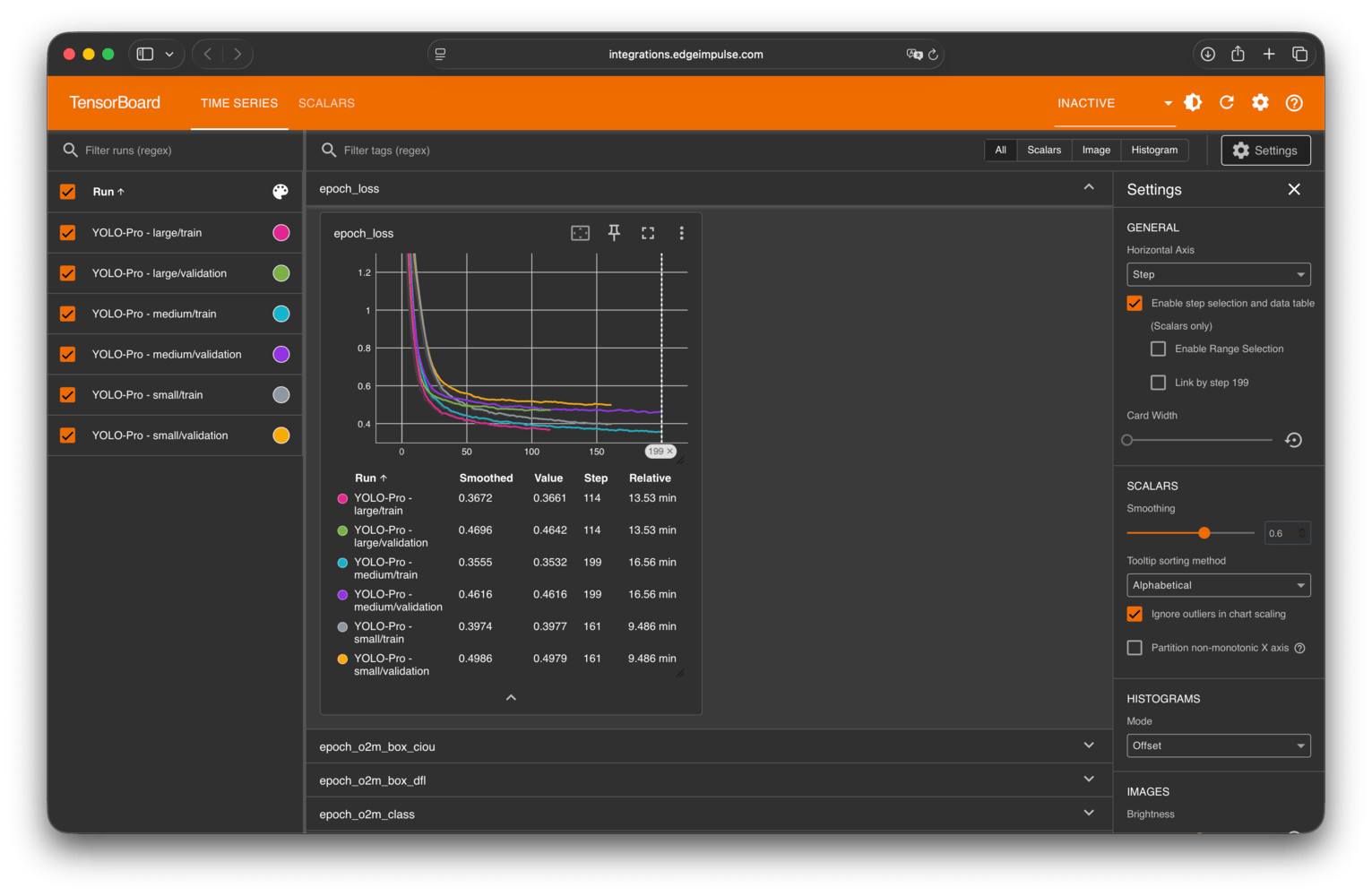Image resolution: width=1372 pixels, height=896 pixels.
Task: Expand epoch_o2m_box_dfl section
Action: tap(1089, 780)
